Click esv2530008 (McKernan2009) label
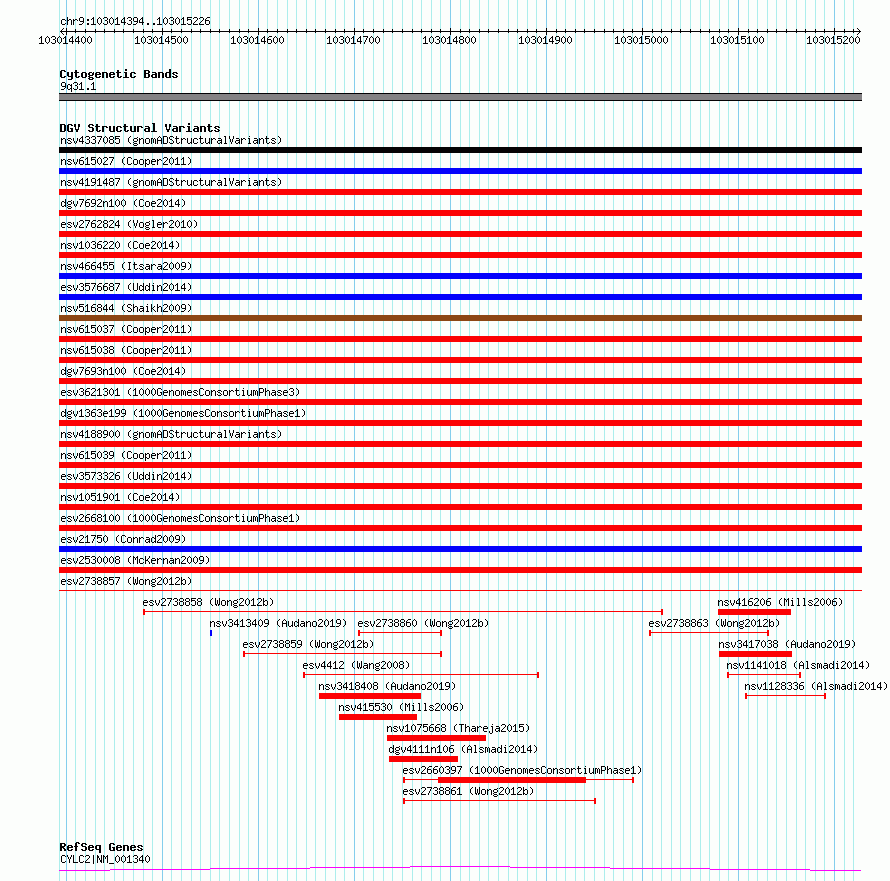The image size is (890, 881). click(135, 560)
